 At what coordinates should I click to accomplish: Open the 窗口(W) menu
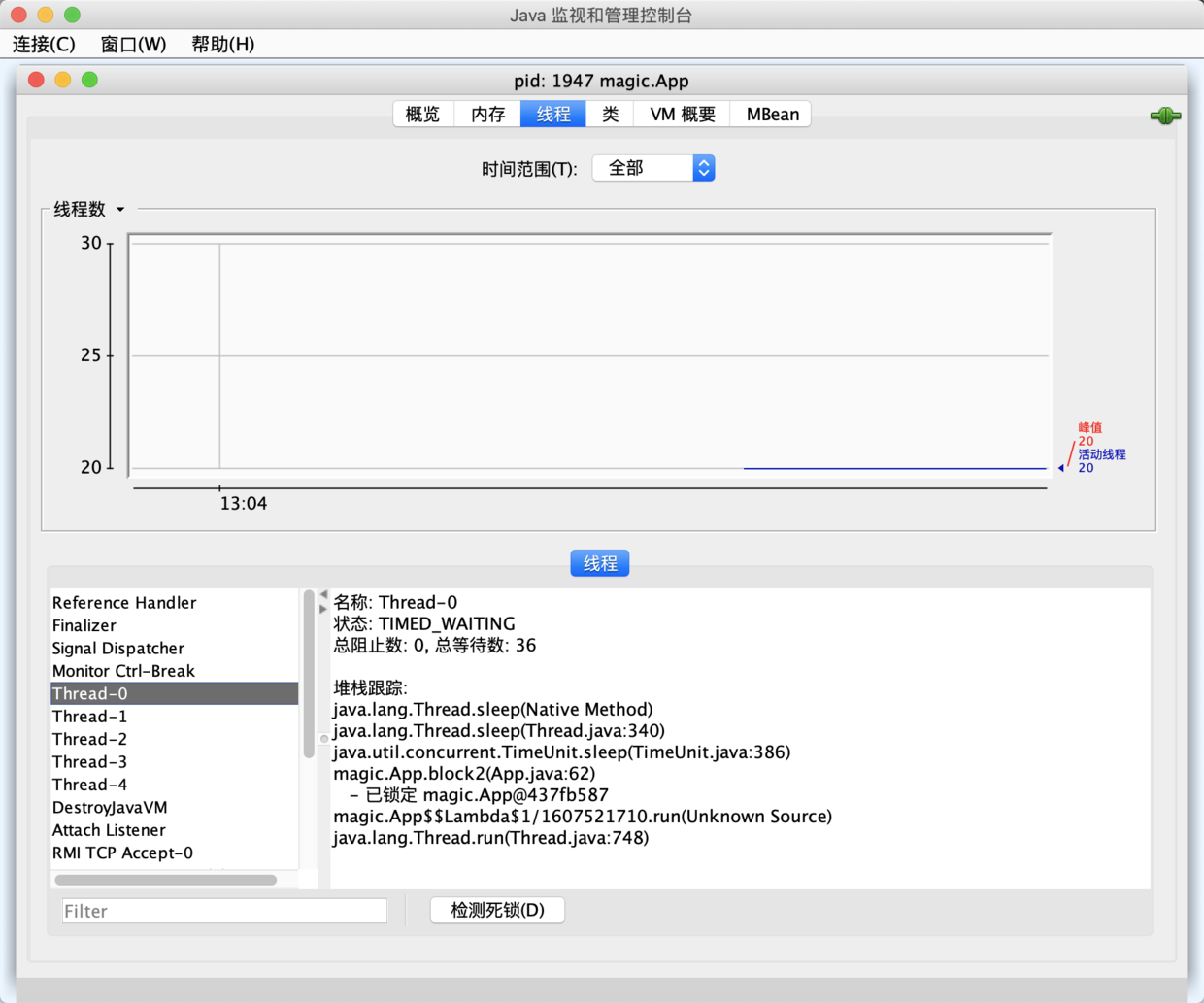click(133, 44)
